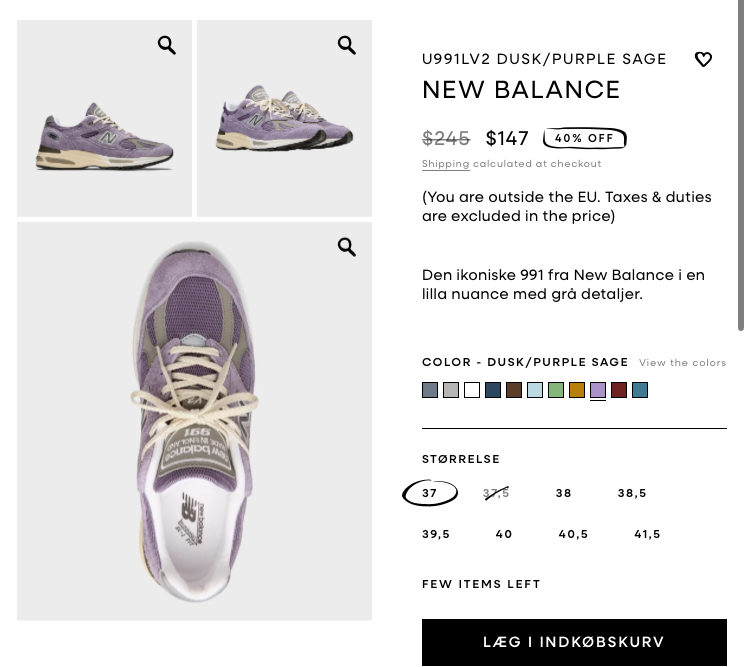This screenshot has height=667, width=750.
Task: Select size 40,5
Action: [x=573, y=534]
